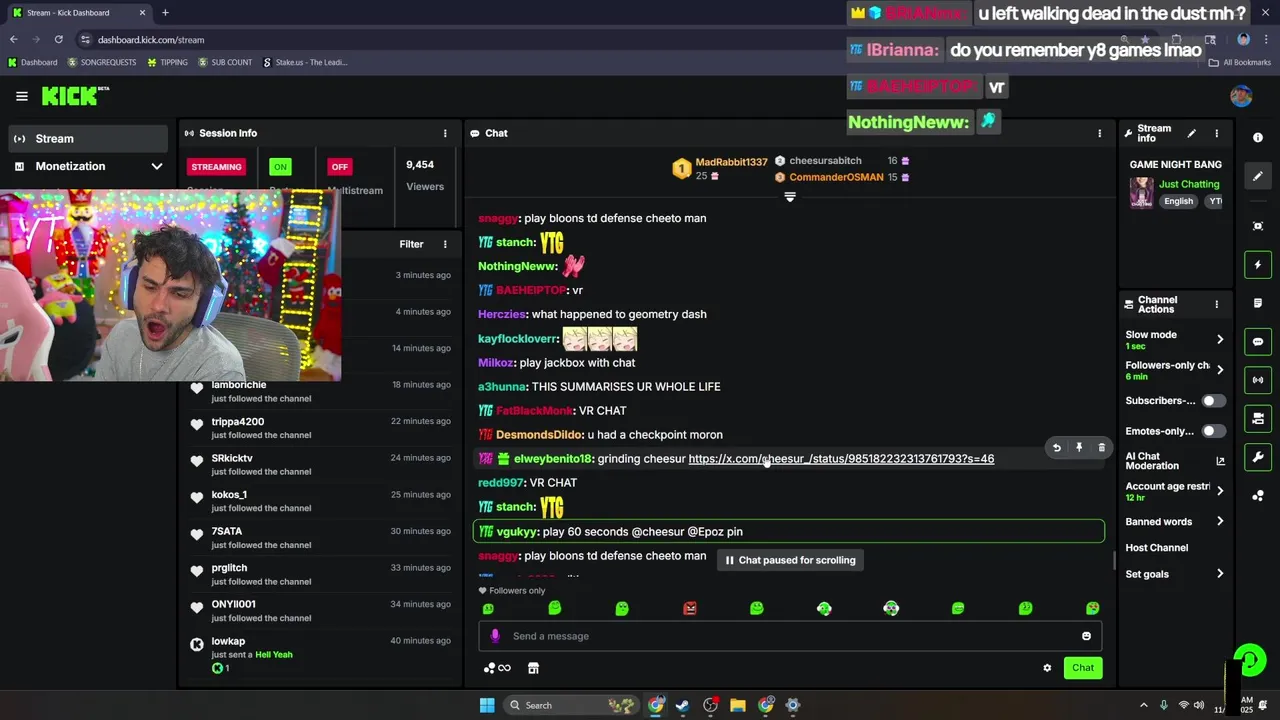Toggle Emotes-only chat switch
1280x720 pixels.
click(x=1212, y=431)
